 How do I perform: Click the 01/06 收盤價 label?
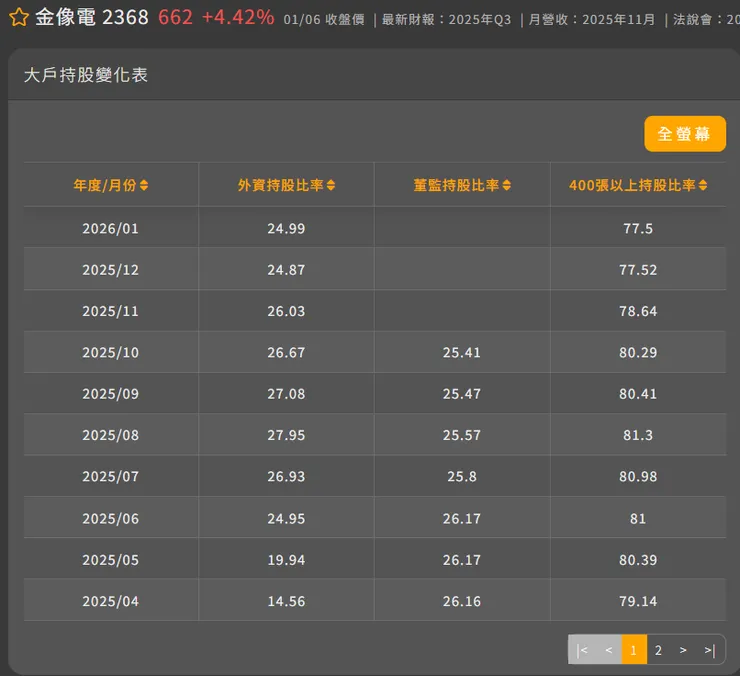324,20
